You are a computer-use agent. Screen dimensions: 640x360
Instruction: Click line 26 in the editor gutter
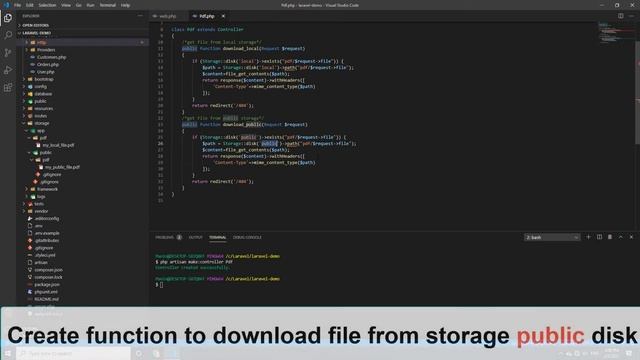click(x=160, y=144)
